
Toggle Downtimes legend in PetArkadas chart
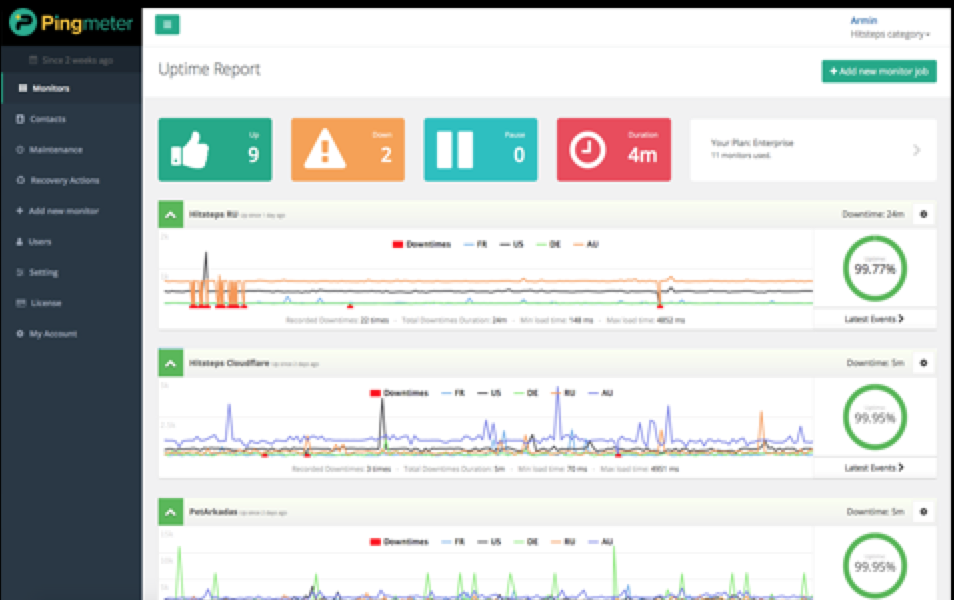tap(399, 542)
